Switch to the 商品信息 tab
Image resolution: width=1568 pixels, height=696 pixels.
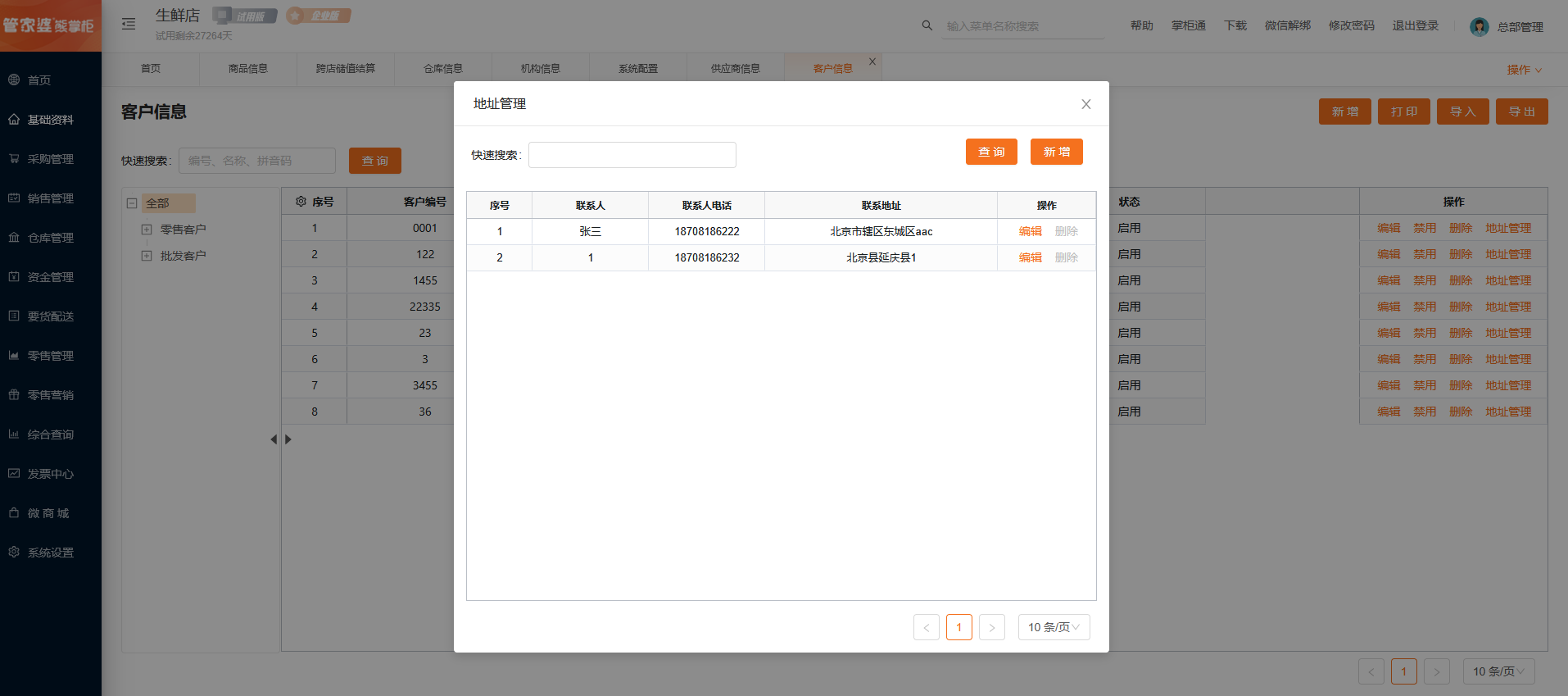(x=247, y=69)
